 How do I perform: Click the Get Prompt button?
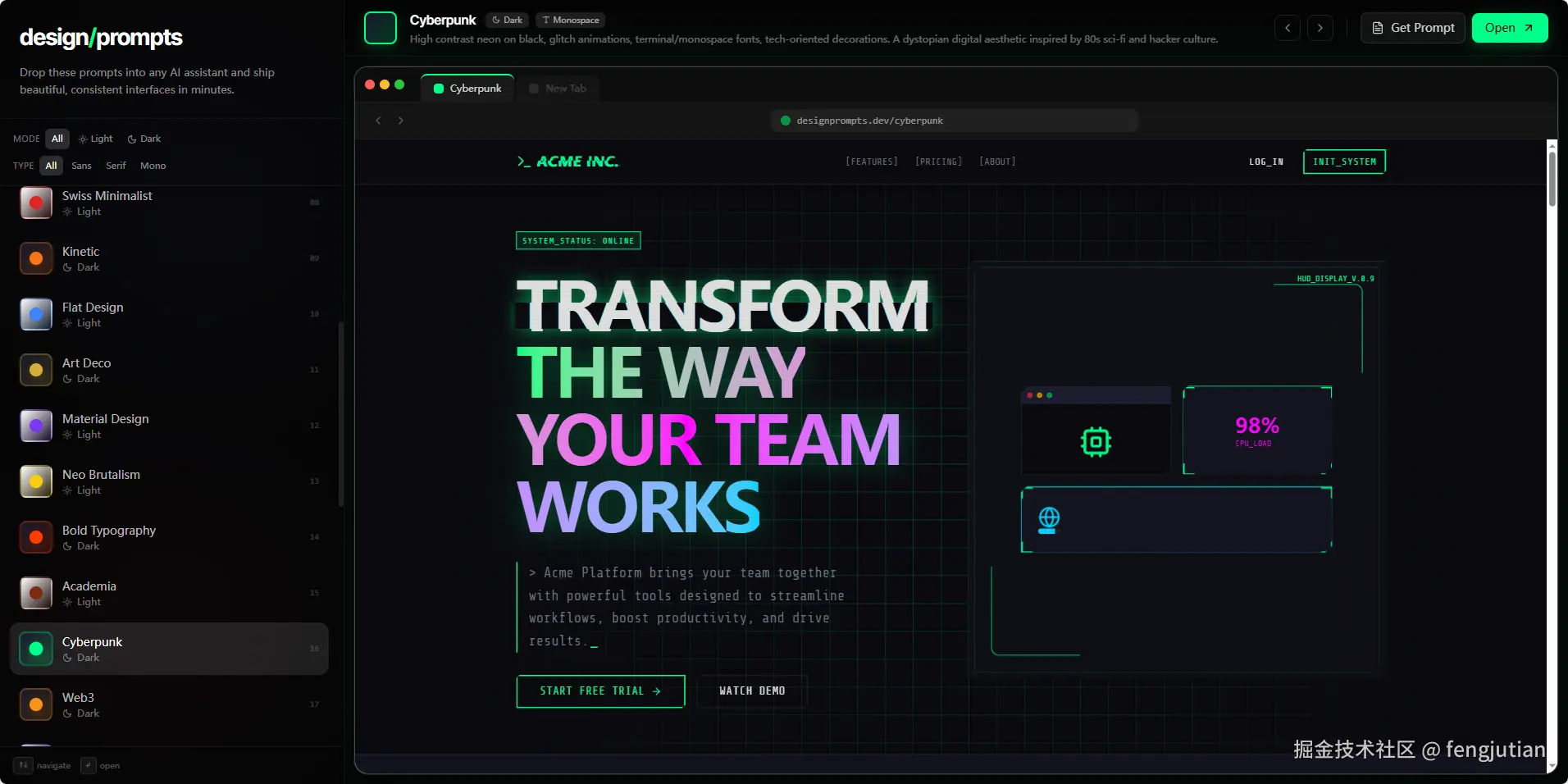(1412, 28)
